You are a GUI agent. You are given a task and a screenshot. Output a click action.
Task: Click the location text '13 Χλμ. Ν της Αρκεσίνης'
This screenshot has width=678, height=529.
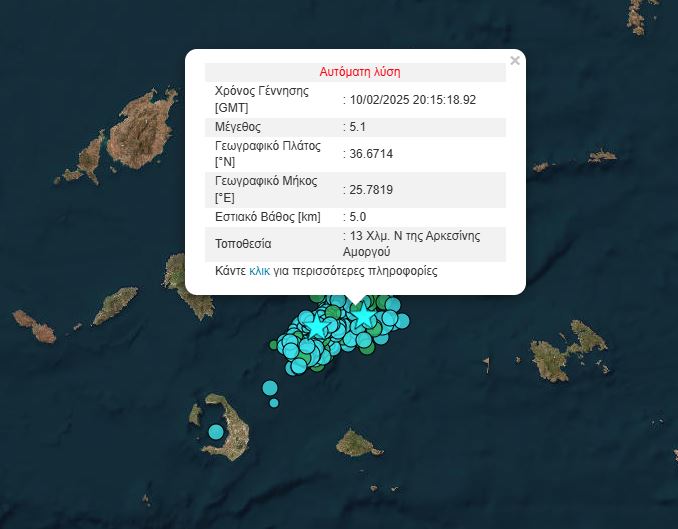(x=414, y=236)
